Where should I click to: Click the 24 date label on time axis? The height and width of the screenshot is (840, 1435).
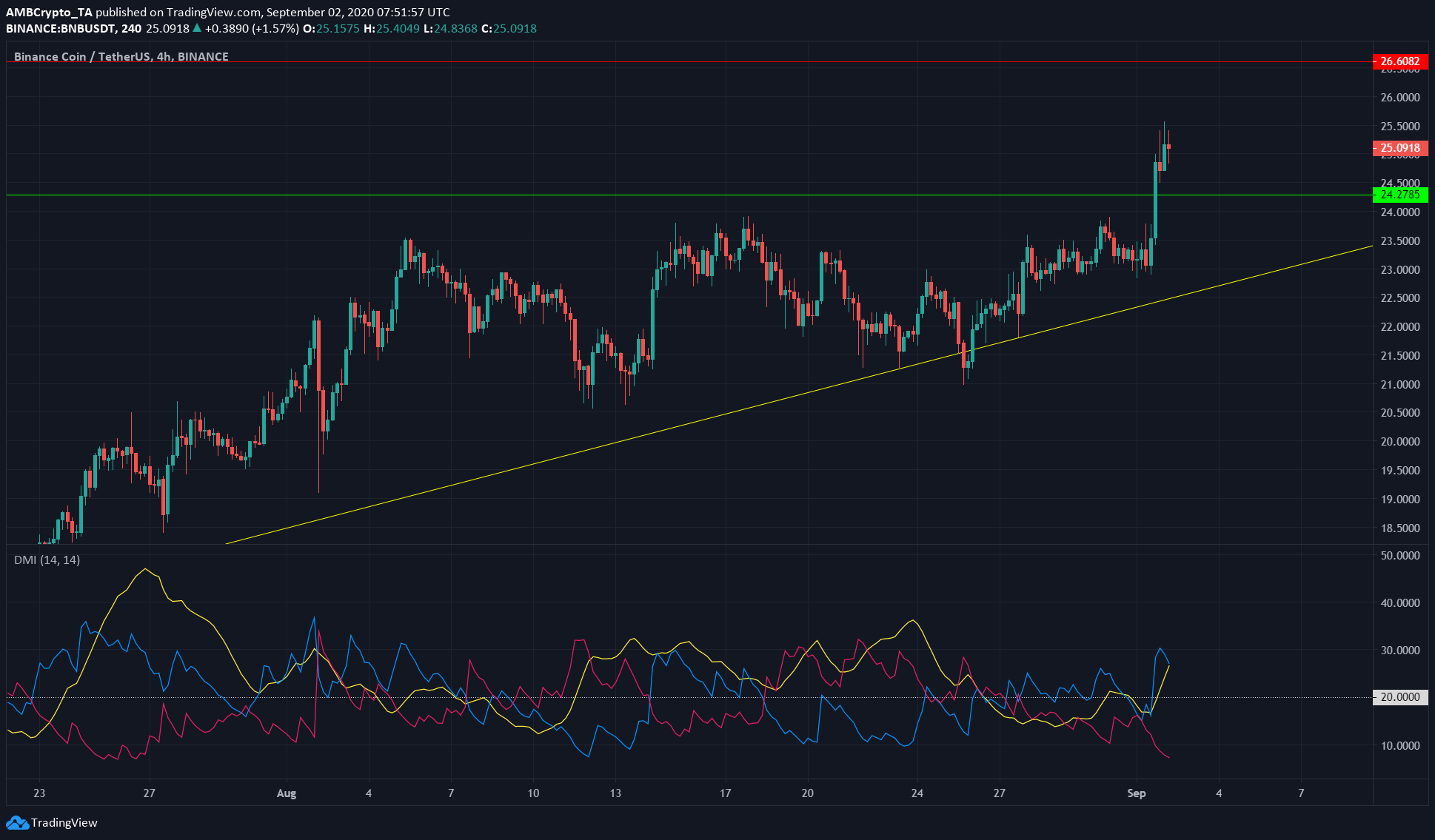click(x=917, y=793)
